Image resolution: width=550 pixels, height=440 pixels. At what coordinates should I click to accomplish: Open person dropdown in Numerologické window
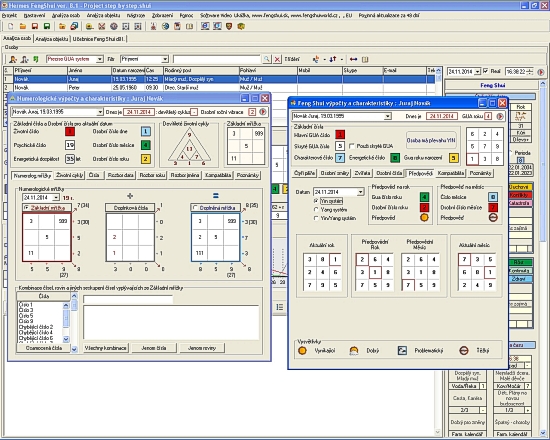point(100,112)
